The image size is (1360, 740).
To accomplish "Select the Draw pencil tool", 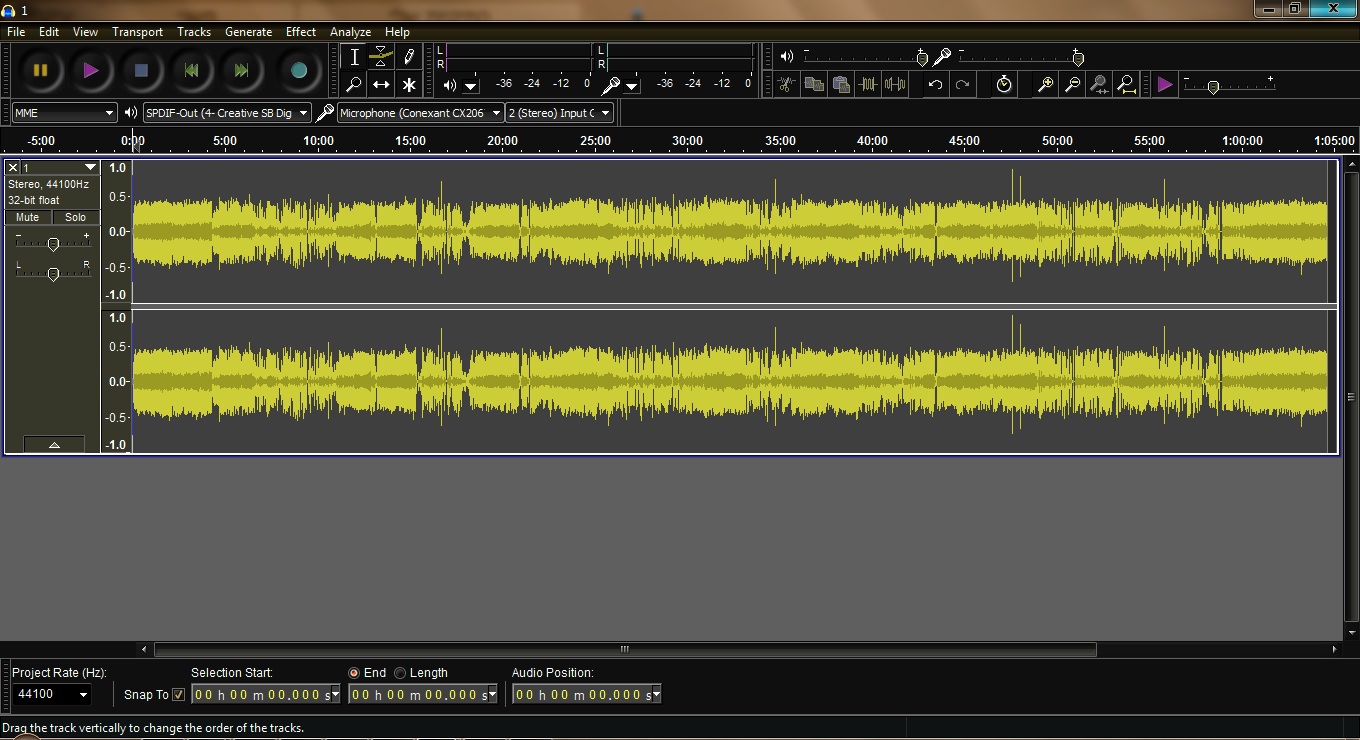I will point(408,57).
